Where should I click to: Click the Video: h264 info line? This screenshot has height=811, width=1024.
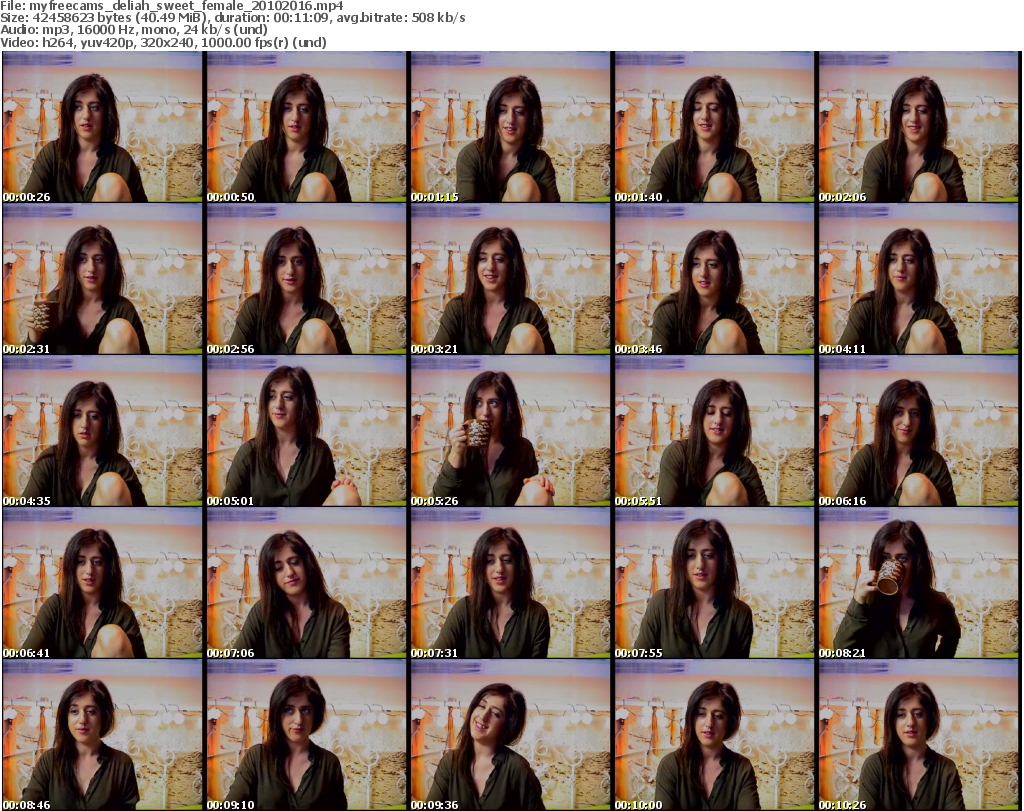(163, 42)
